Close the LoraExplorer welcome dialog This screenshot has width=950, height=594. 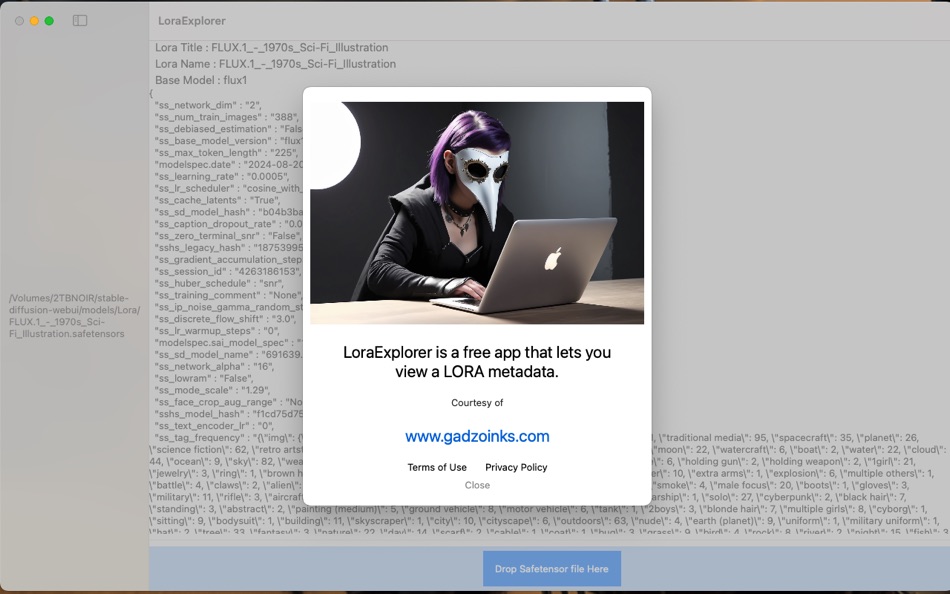pos(477,485)
